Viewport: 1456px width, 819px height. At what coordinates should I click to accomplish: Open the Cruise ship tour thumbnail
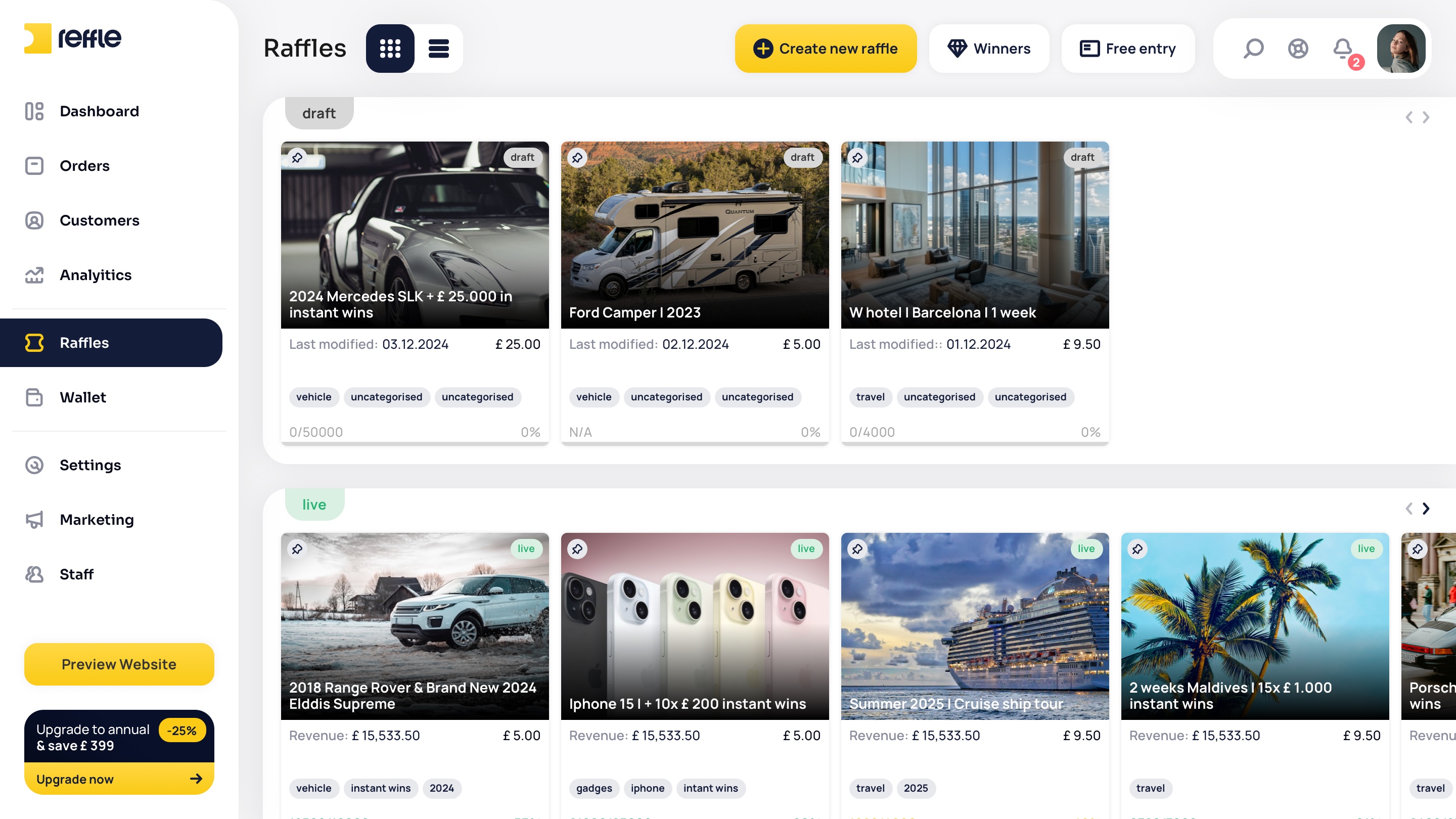(975, 626)
